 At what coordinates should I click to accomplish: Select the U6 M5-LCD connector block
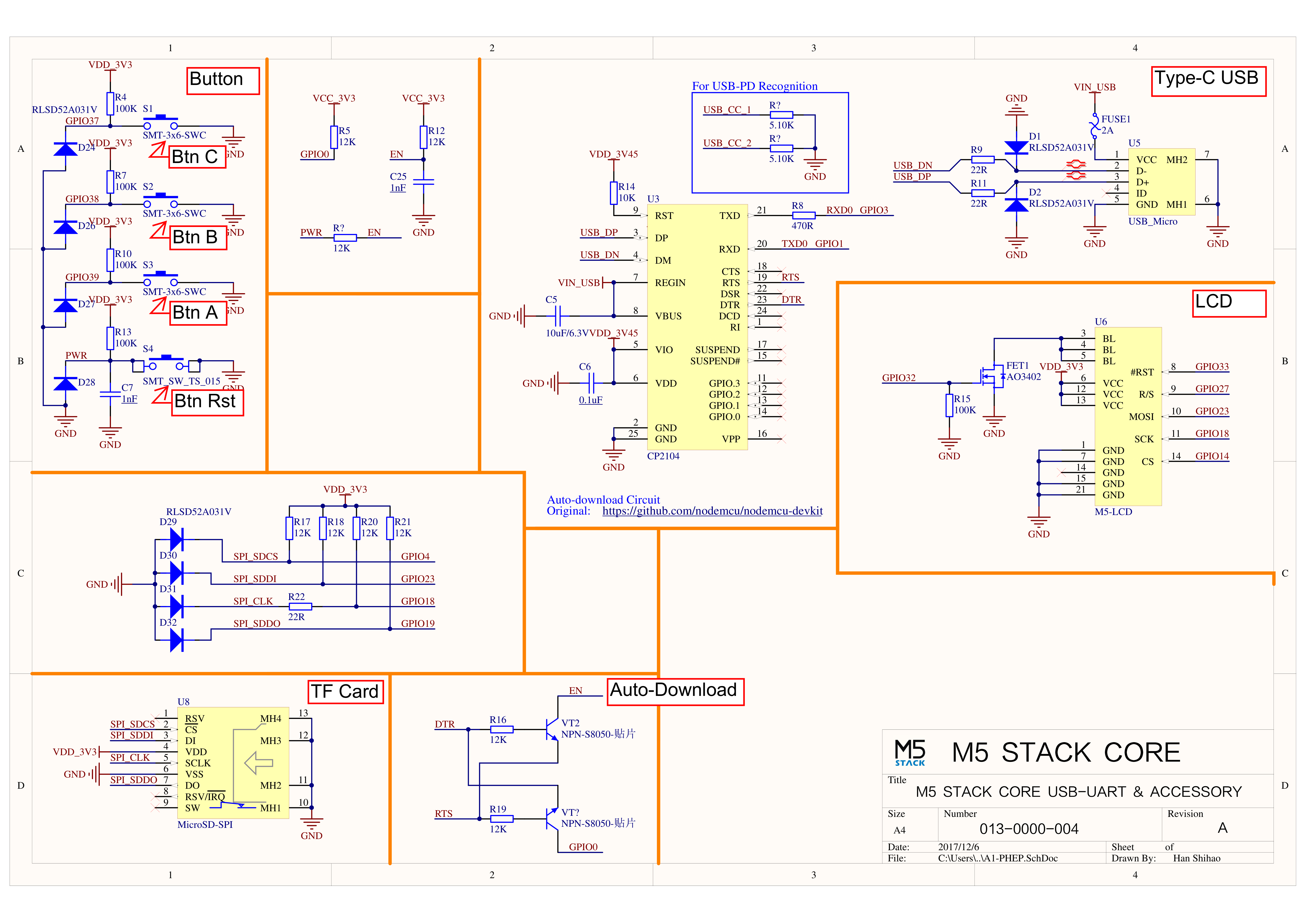[x=1128, y=416]
